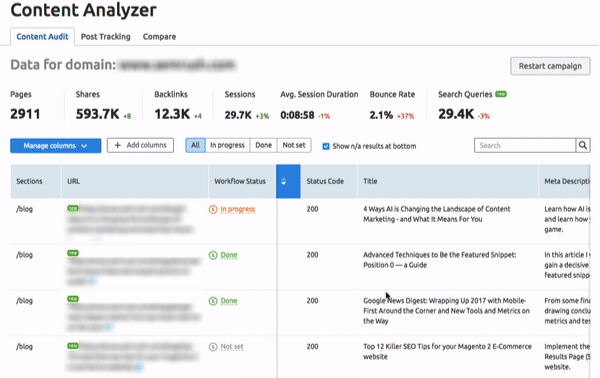Click the green new badge on Search Queries
Screen dimensions: 600x378
coord(501,94)
